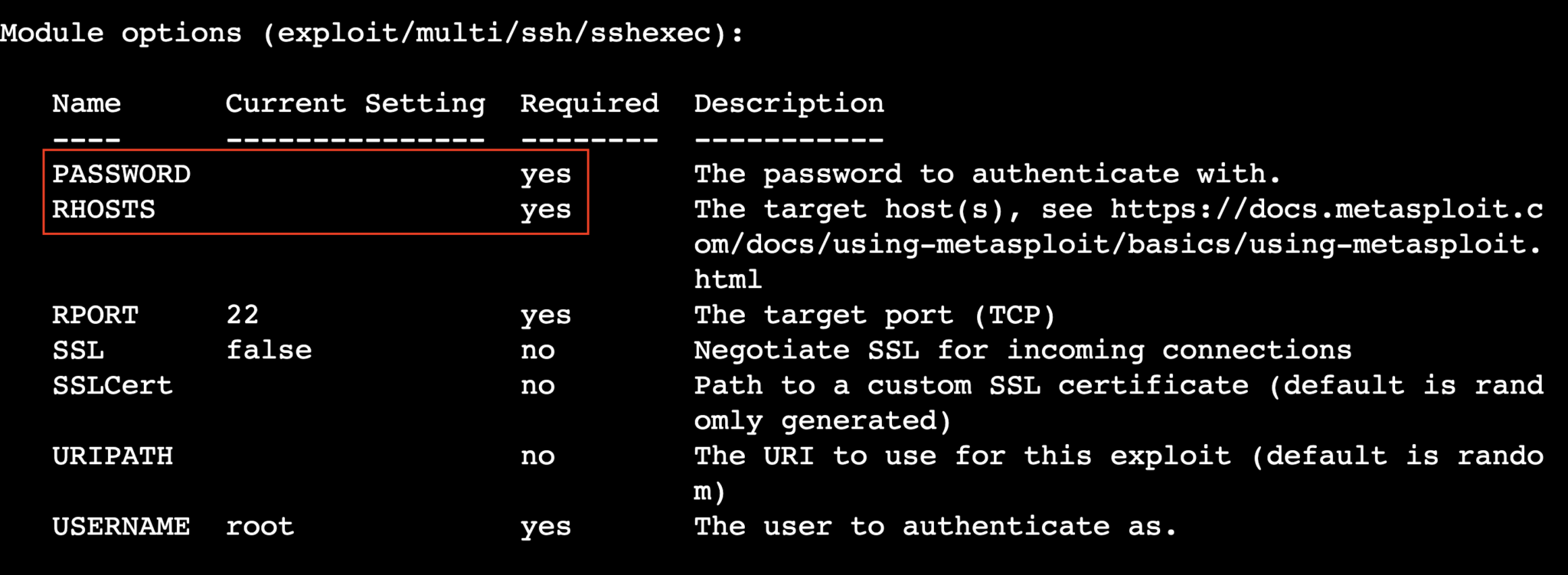The height and width of the screenshot is (575, 1568).
Task: Click the SSL option name
Action: pos(77,351)
